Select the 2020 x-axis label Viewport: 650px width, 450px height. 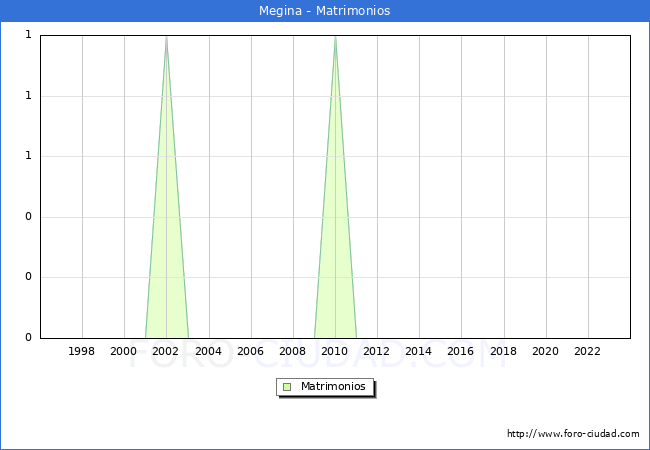pyautogui.click(x=545, y=351)
